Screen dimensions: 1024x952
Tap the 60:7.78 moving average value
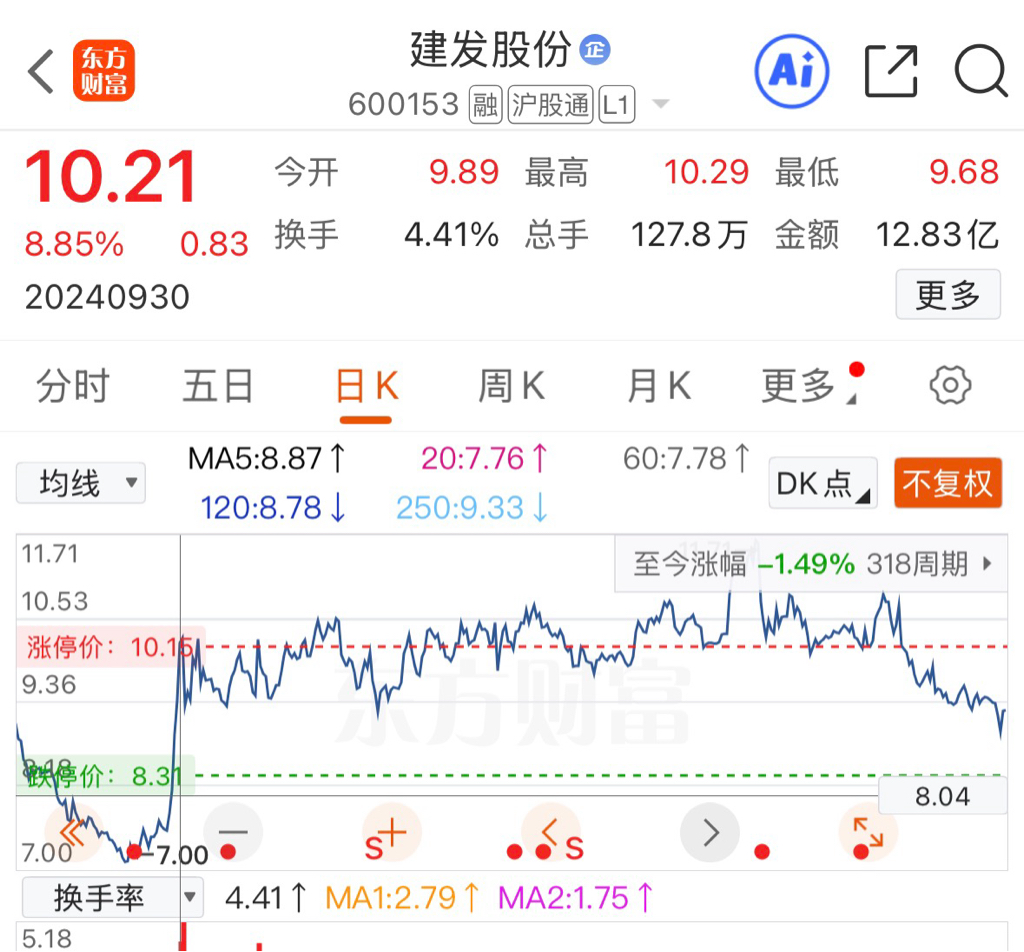click(x=686, y=458)
